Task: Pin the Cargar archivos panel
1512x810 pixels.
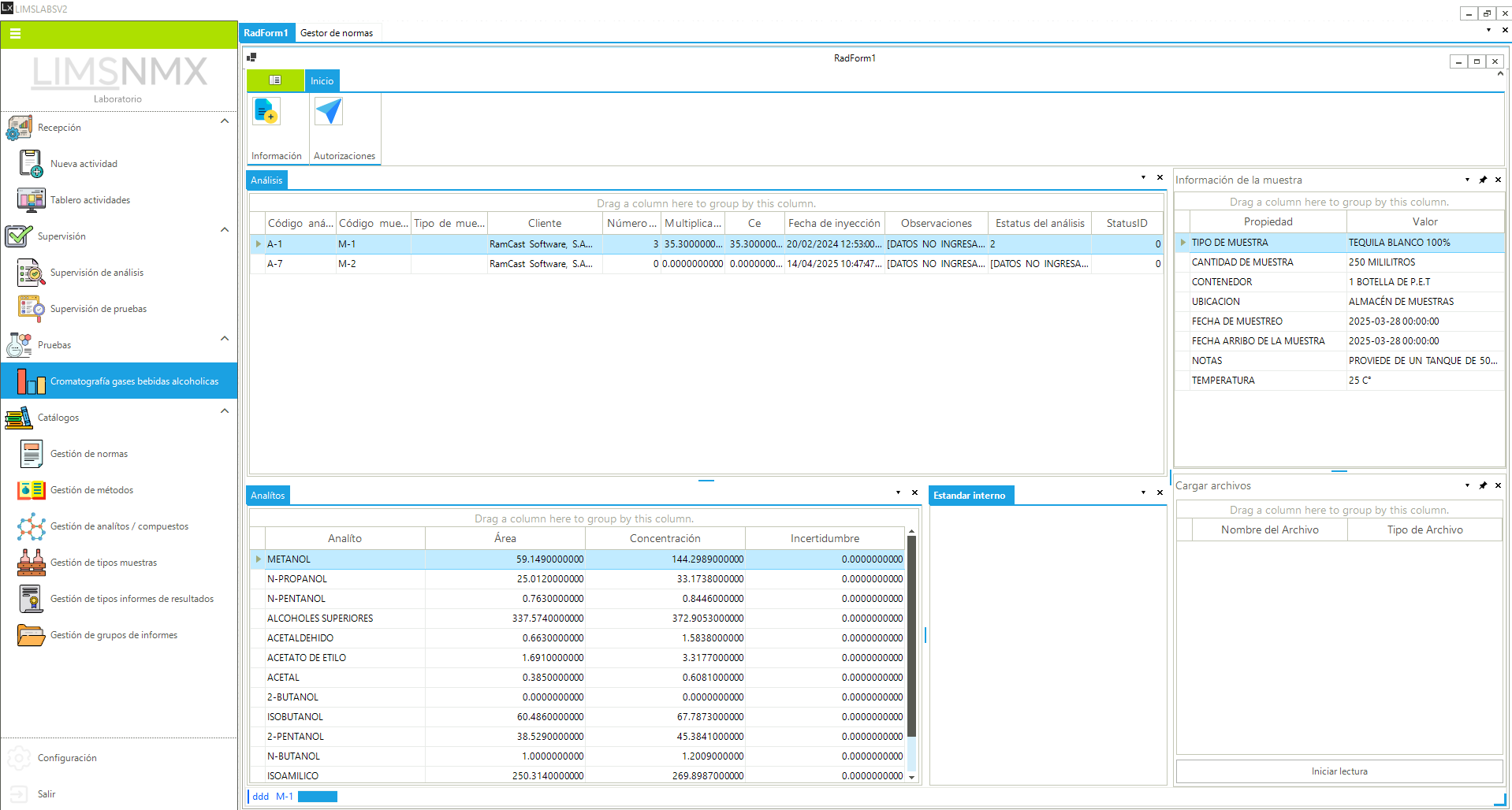Action: [x=1483, y=485]
